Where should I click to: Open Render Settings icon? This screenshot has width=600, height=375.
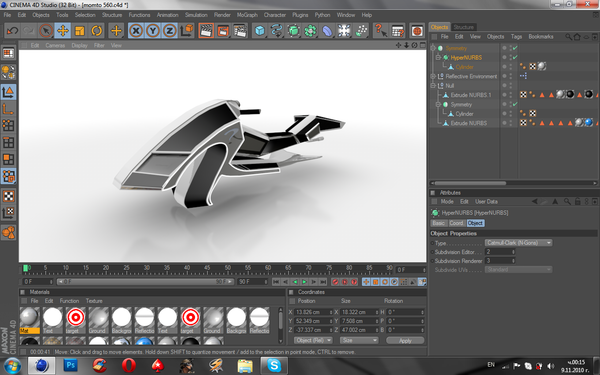[240, 31]
